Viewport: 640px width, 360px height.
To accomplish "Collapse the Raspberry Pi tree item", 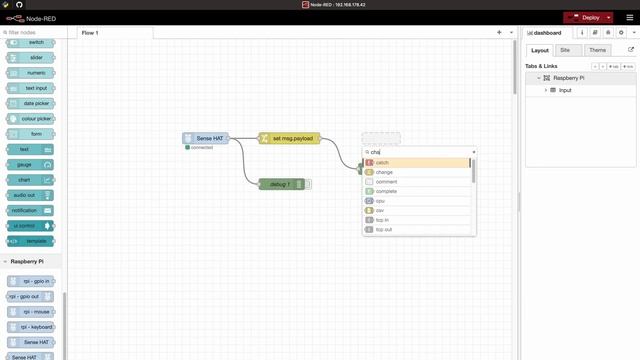I will [x=539, y=78].
